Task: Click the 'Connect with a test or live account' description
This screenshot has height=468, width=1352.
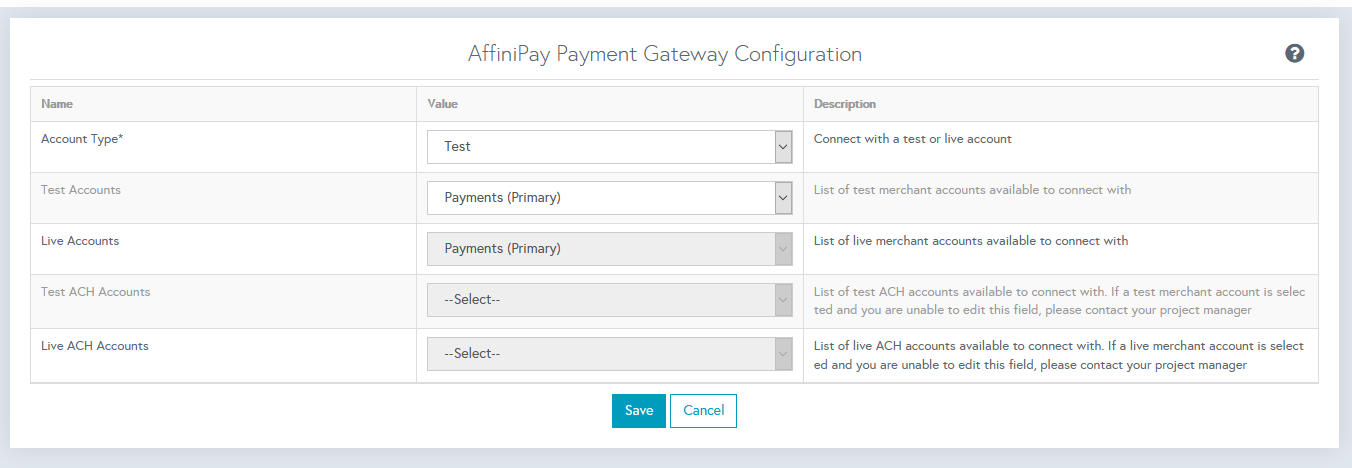Action: (913, 139)
